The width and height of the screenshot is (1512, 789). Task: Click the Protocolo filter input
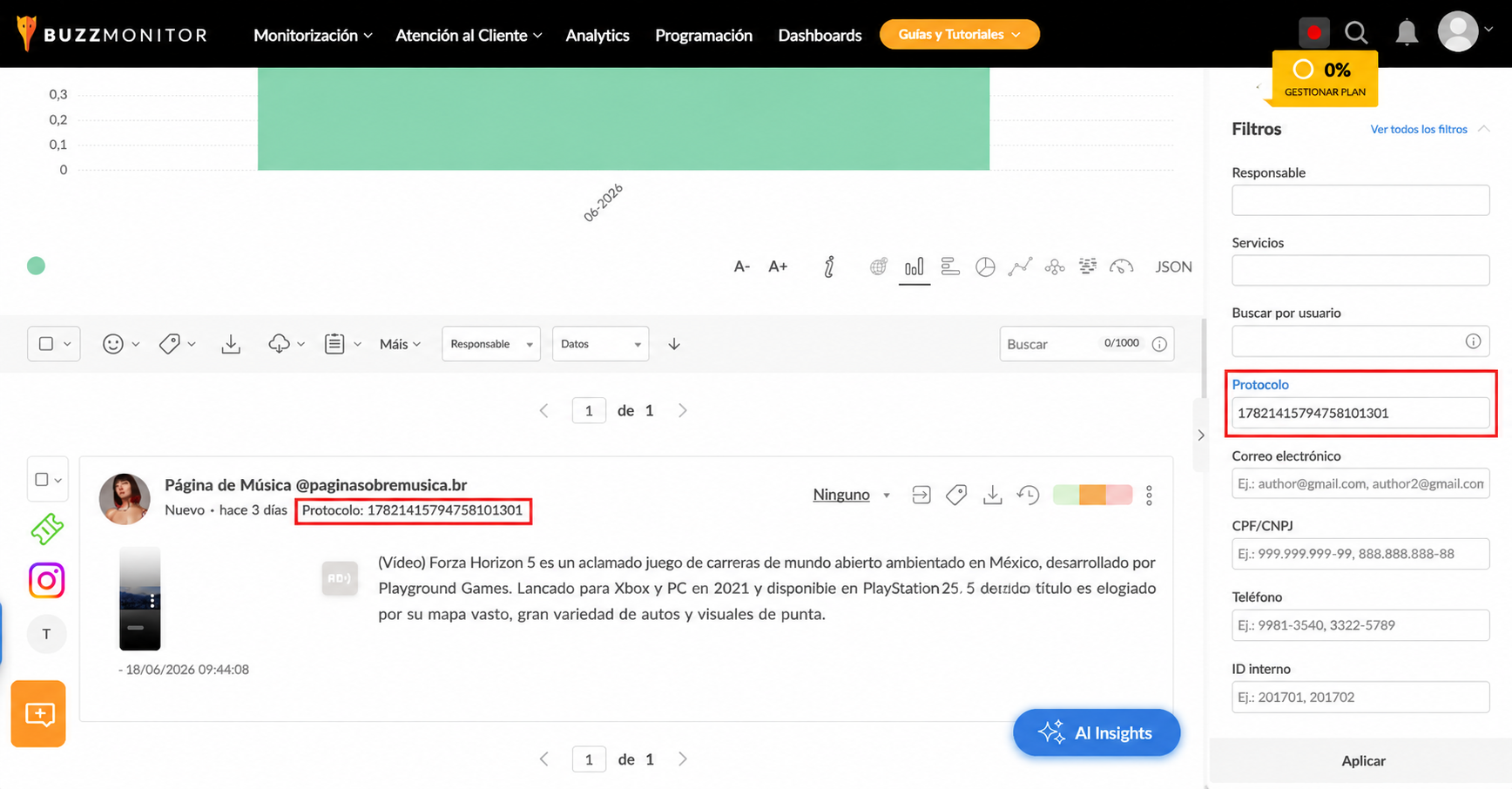click(x=1360, y=413)
